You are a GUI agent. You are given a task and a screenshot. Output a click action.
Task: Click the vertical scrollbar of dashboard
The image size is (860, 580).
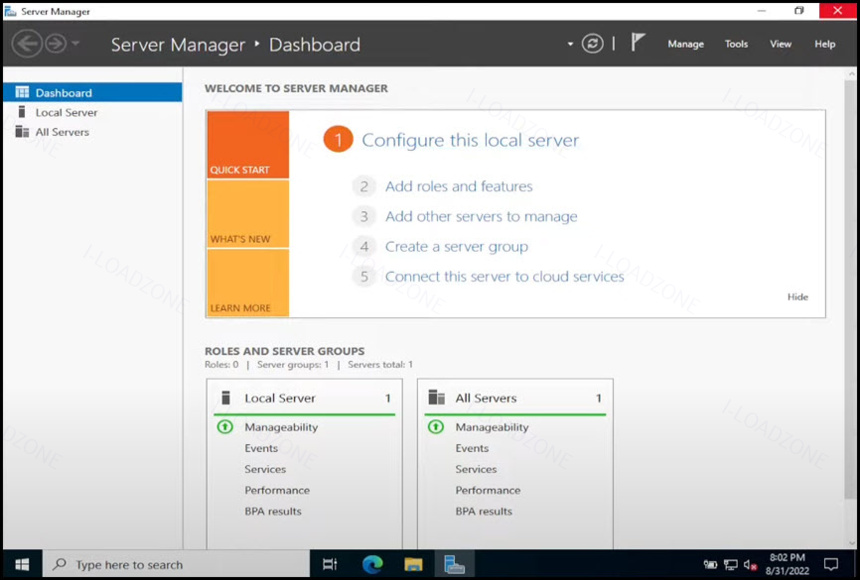[x=851, y=288]
